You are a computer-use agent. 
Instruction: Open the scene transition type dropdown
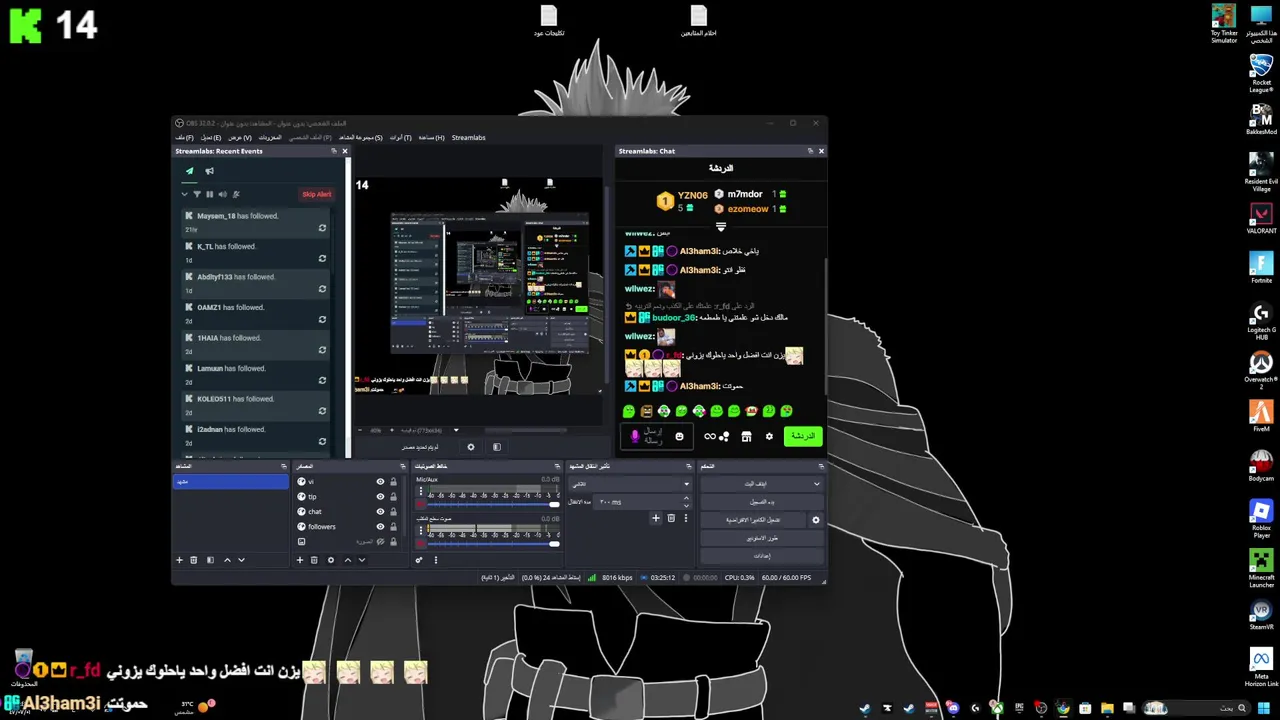coord(629,484)
